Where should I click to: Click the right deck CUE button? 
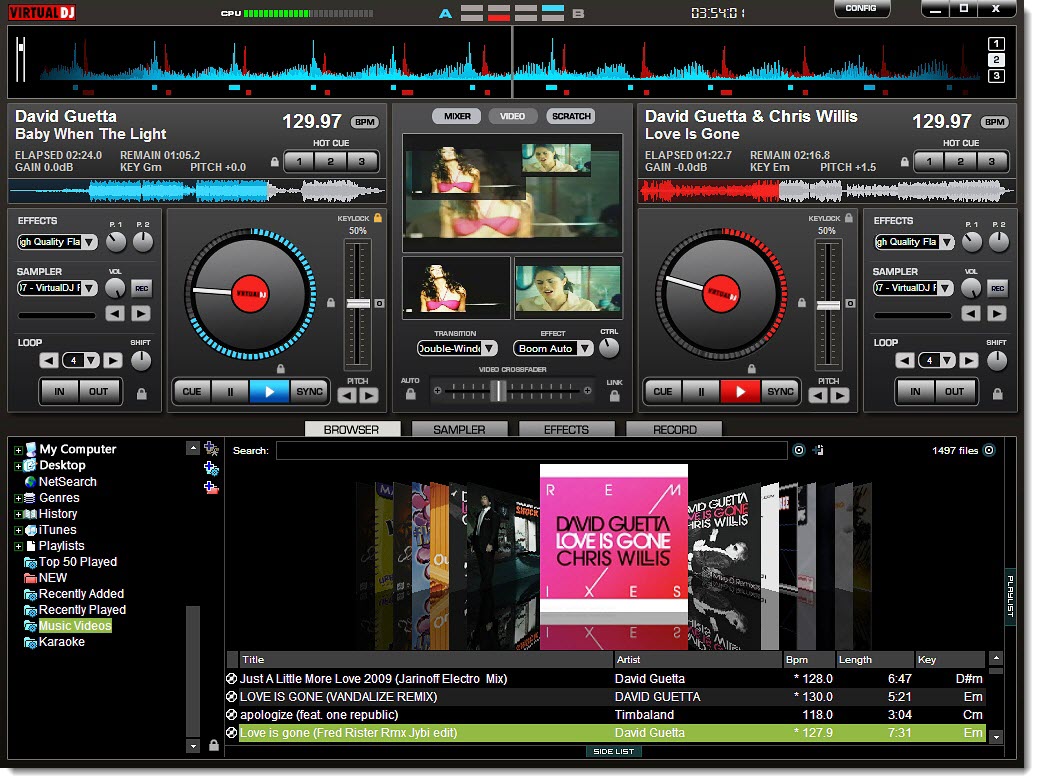[663, 392]
